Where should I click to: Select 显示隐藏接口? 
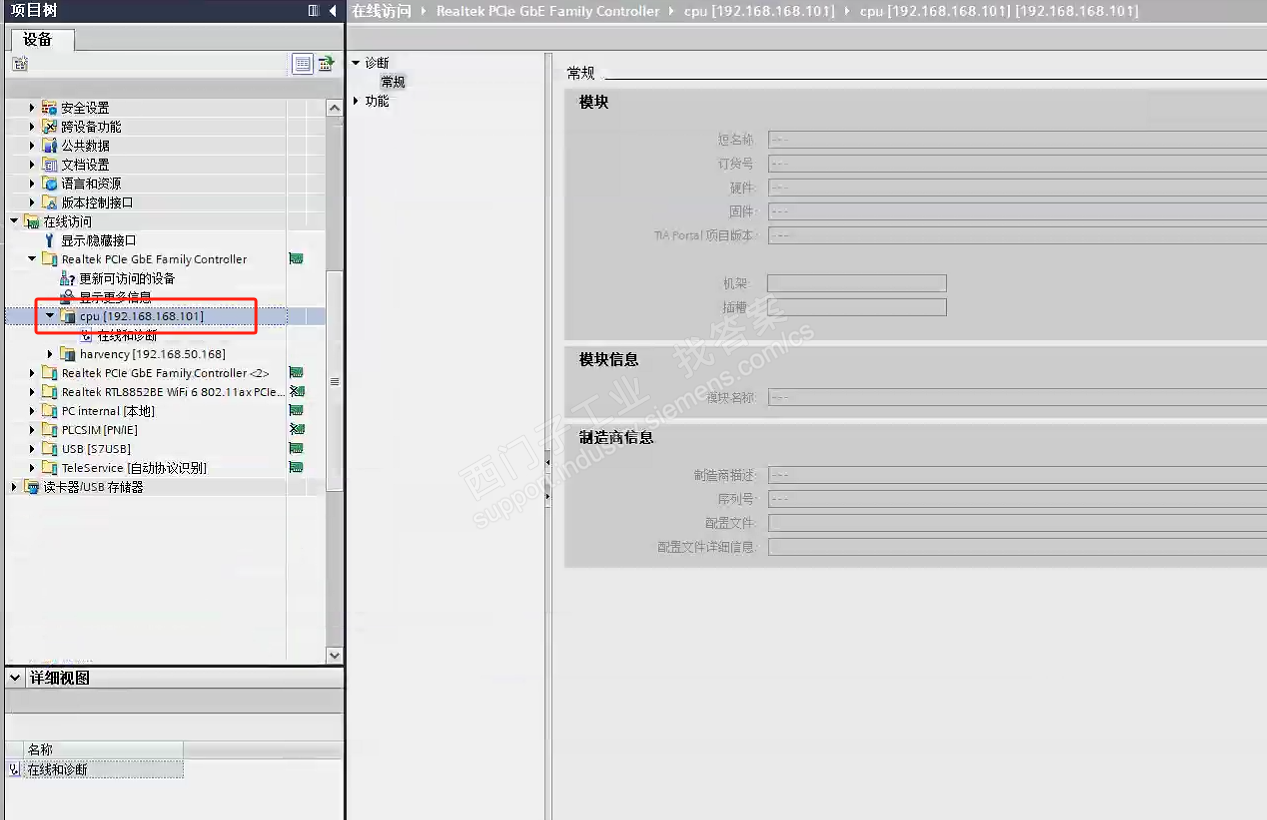click(x=98, y=241)
